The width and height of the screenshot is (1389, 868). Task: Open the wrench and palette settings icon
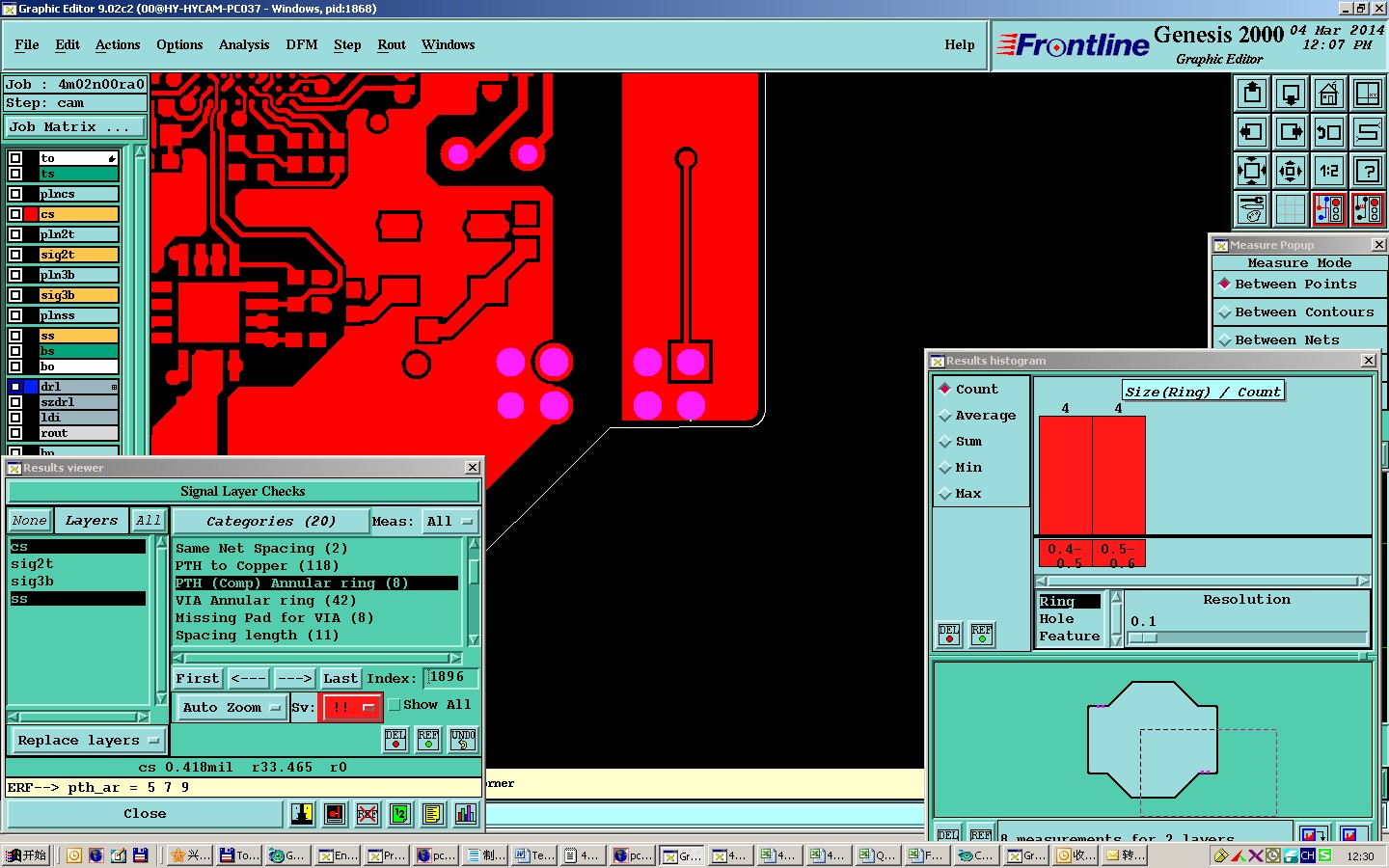(x=1252, y=209)
